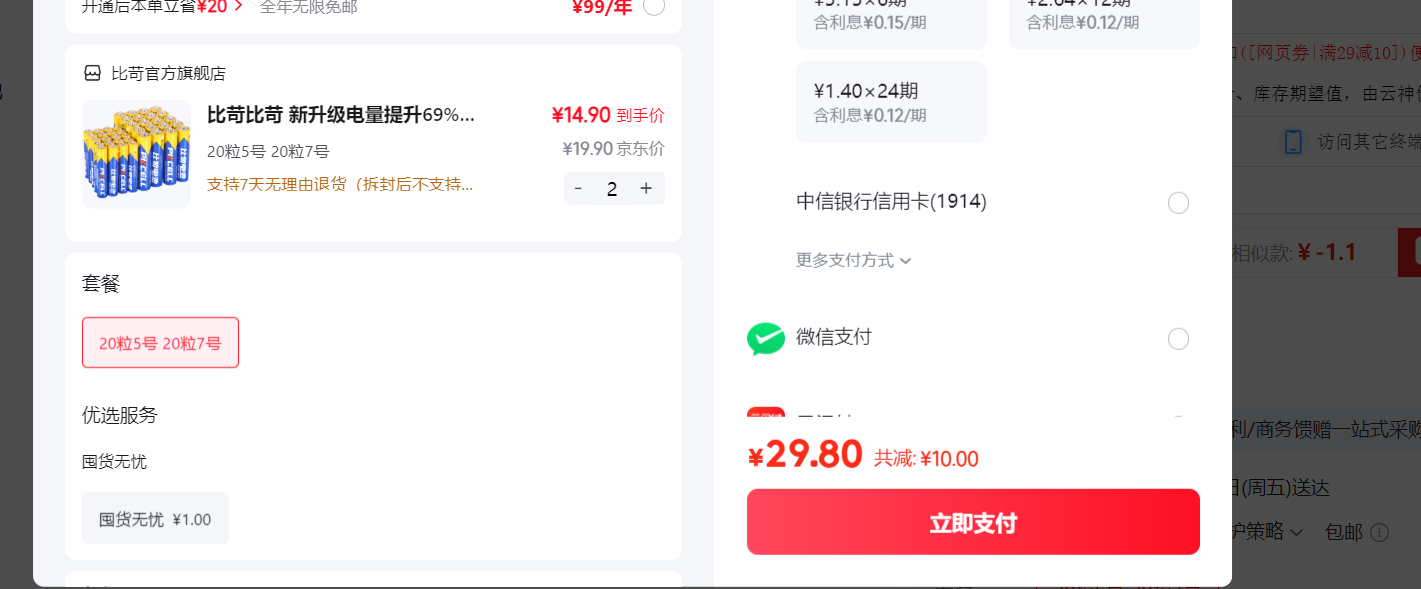Open the 比苛官方旗舰店 store link
This screenshot has width=1421, height=589.
[168, 73]
